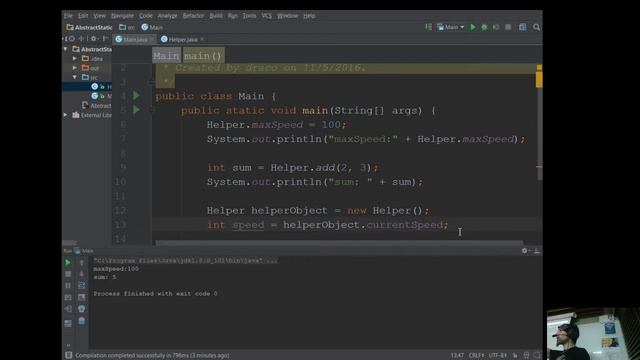
Task: Collapse the src folder
Action: (x=75, y=77)
